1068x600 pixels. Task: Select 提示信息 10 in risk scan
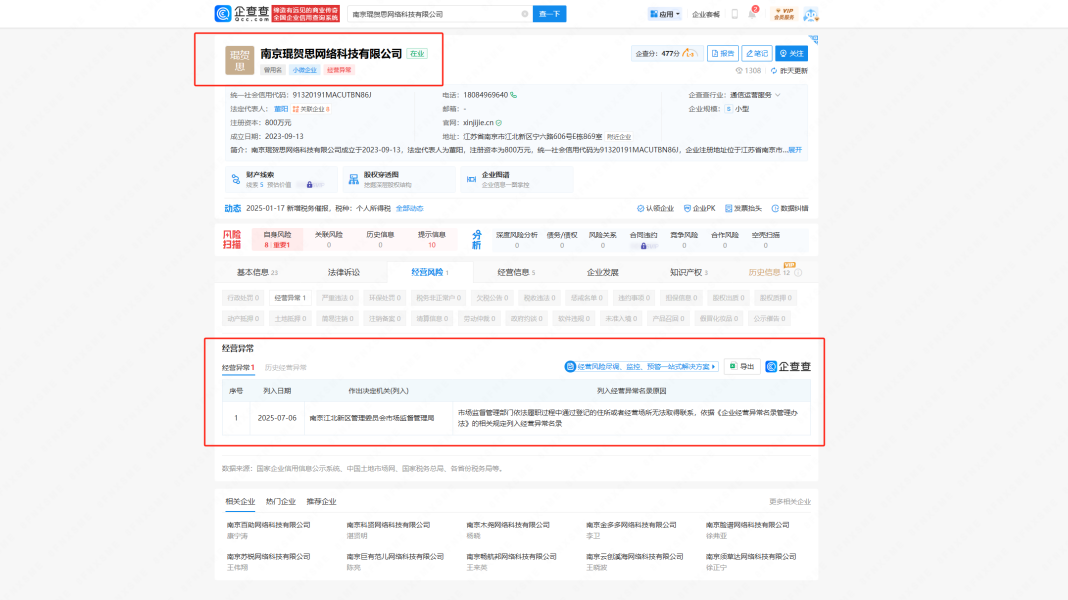tap(432, 239)
